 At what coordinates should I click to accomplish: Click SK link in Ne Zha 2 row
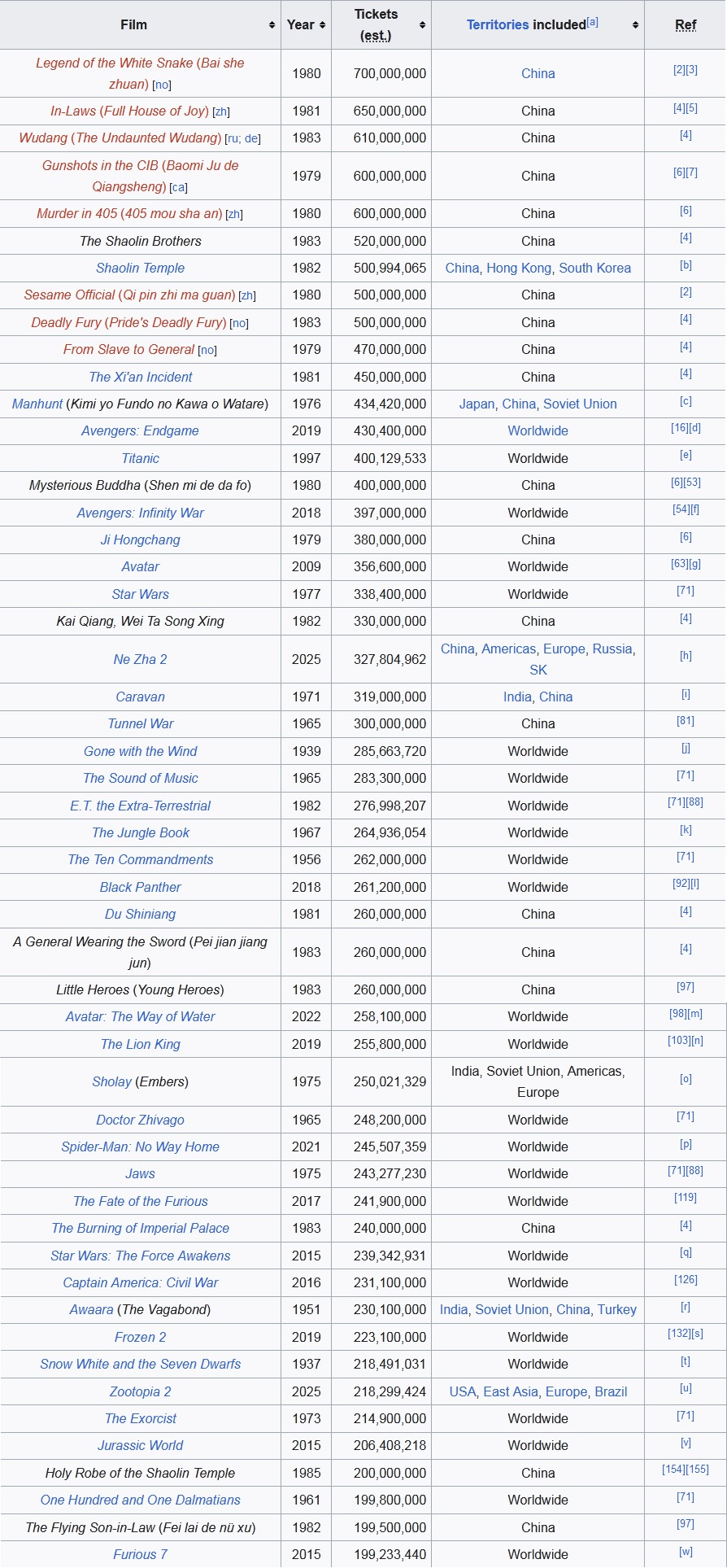click(x=538, y=670)
